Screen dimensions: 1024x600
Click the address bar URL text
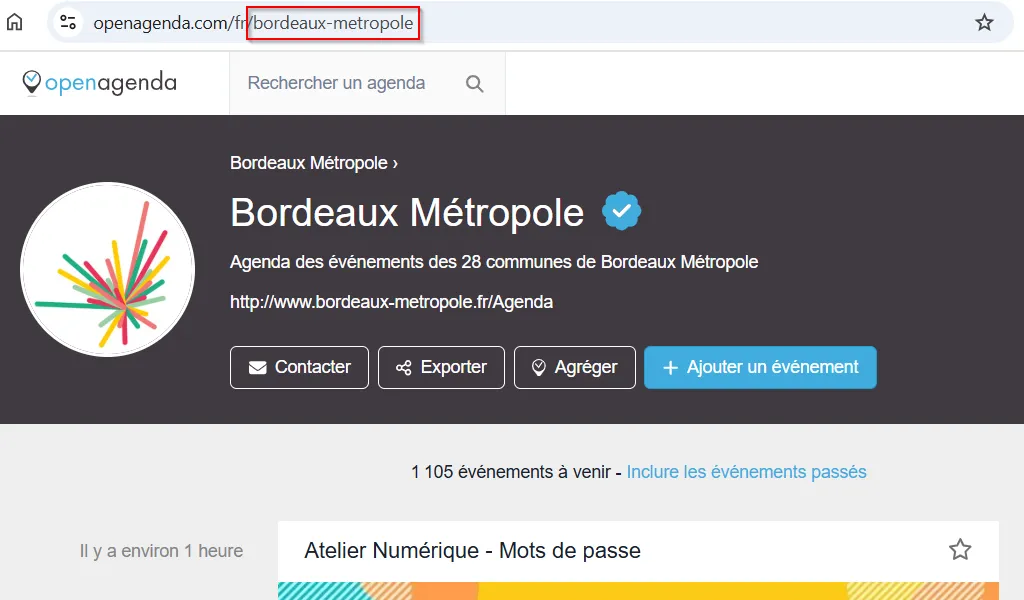(253, 23)
